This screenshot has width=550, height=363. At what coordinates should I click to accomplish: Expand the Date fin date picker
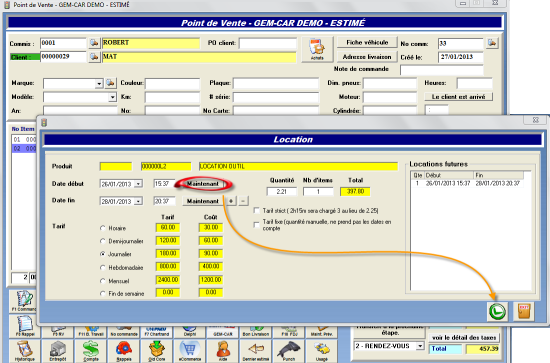pos(139,201)
